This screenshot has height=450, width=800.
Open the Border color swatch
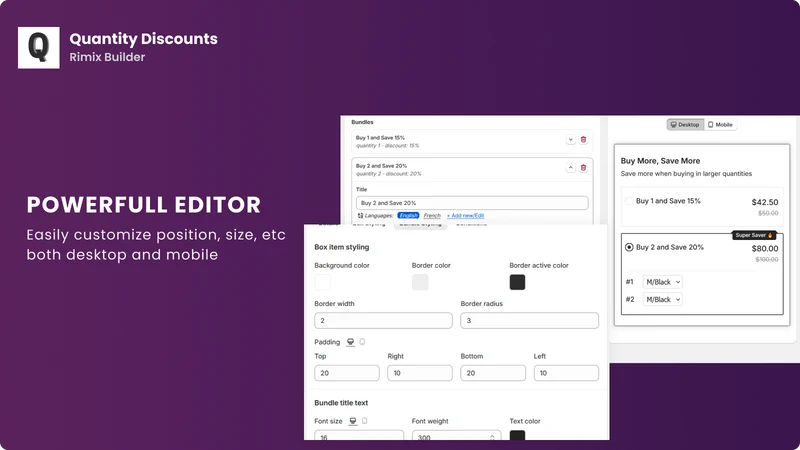pos(420,282)
